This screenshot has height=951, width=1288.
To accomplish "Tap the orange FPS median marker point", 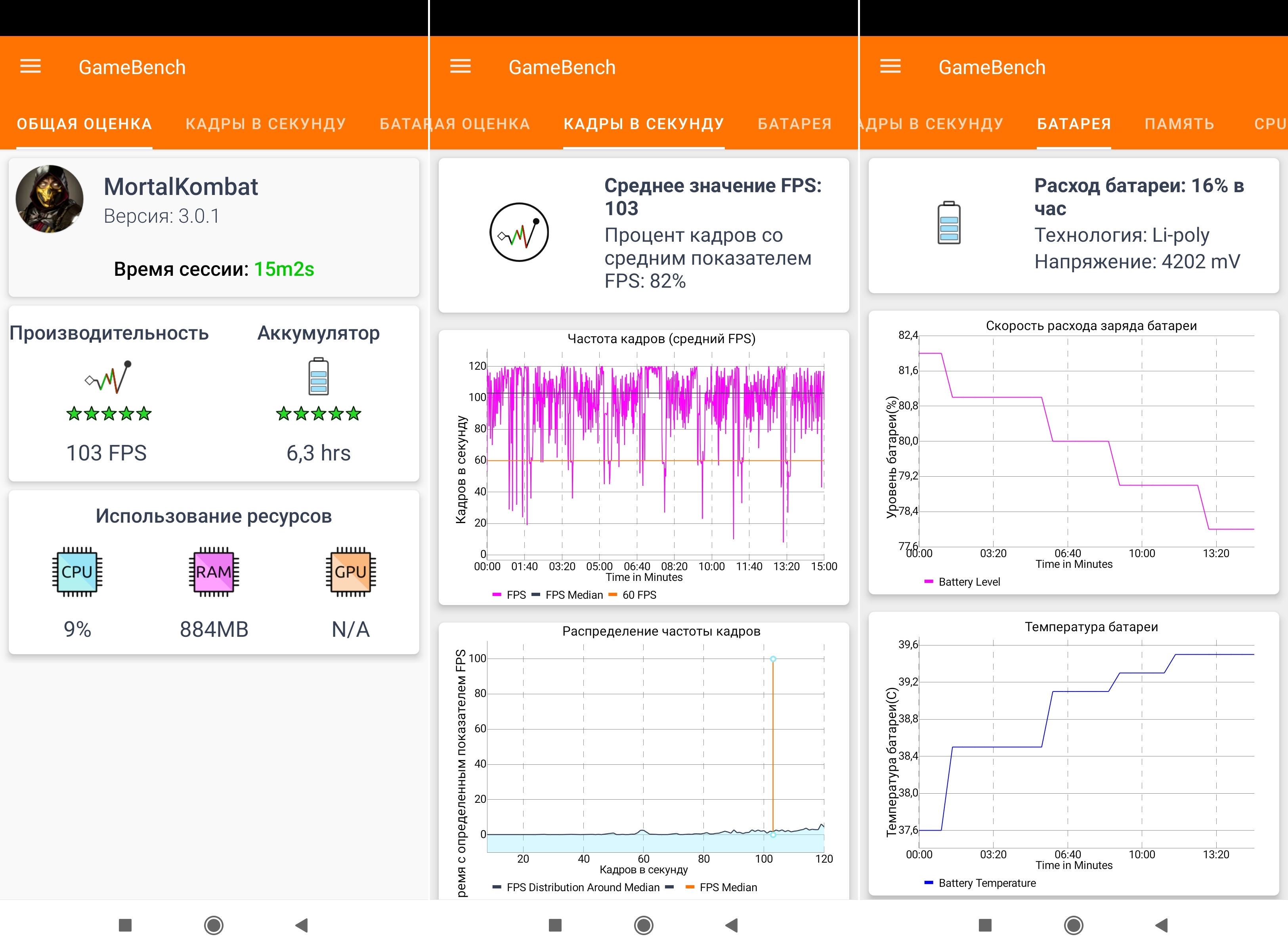I will (x=773, y=659).
